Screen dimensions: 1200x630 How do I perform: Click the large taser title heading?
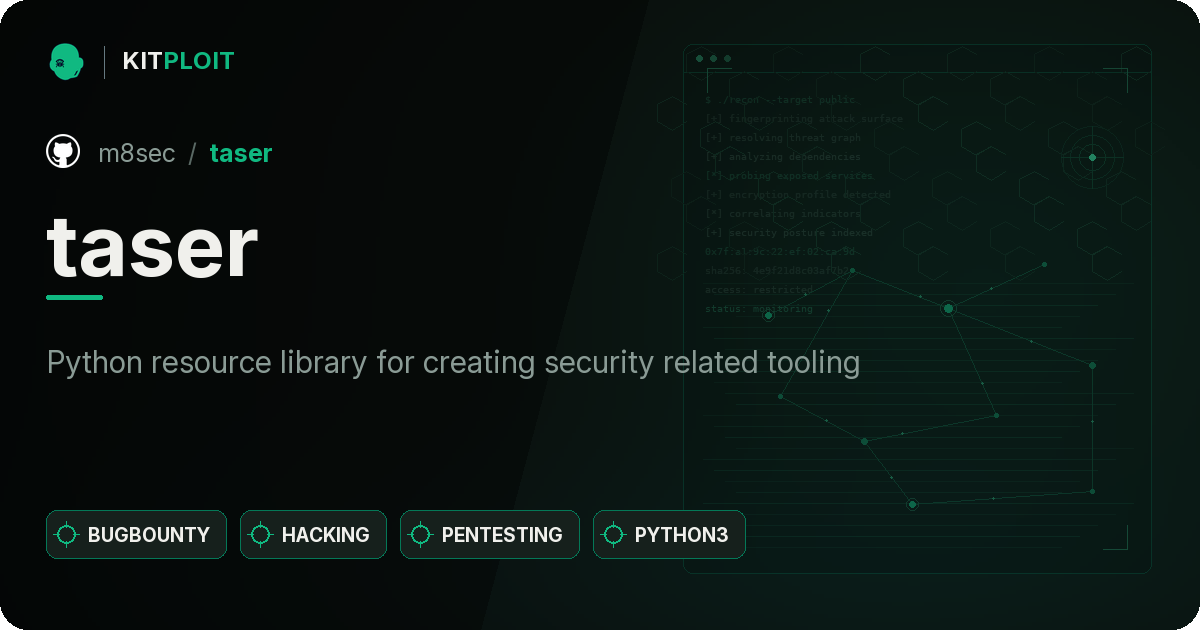tap(152, 246)
